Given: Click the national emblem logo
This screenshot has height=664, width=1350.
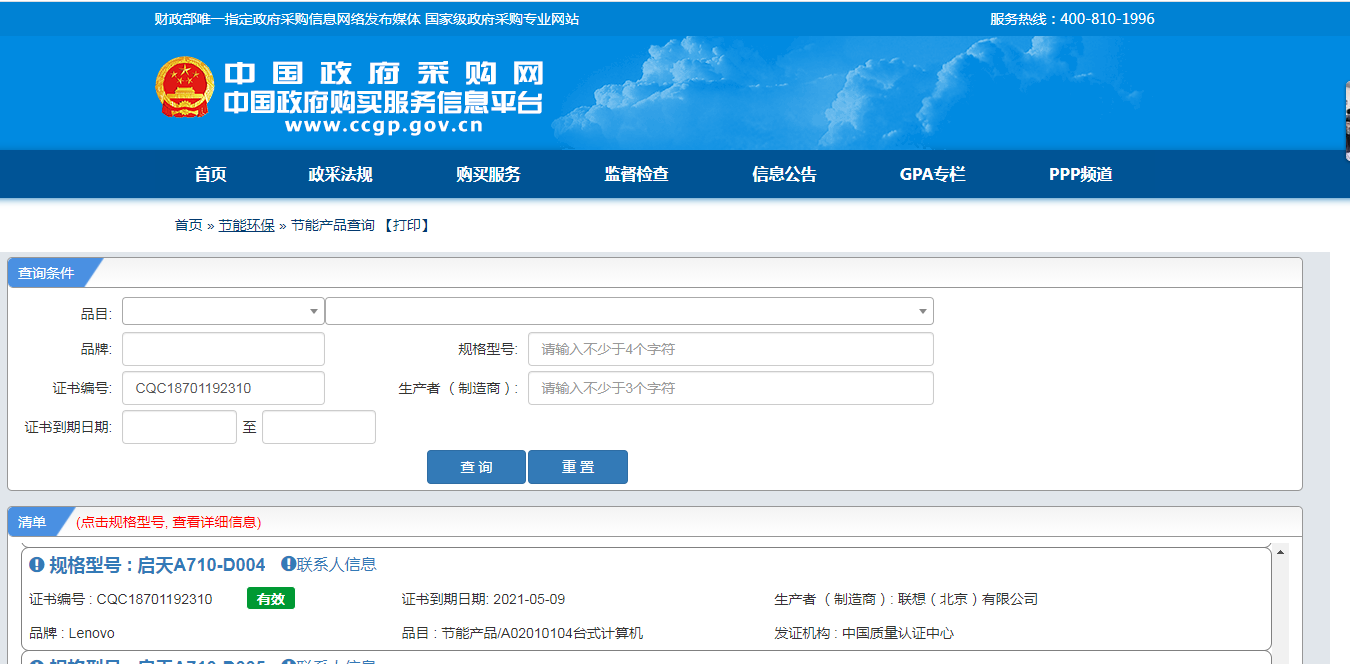Looking at the screenshot, I should [185, 88].
